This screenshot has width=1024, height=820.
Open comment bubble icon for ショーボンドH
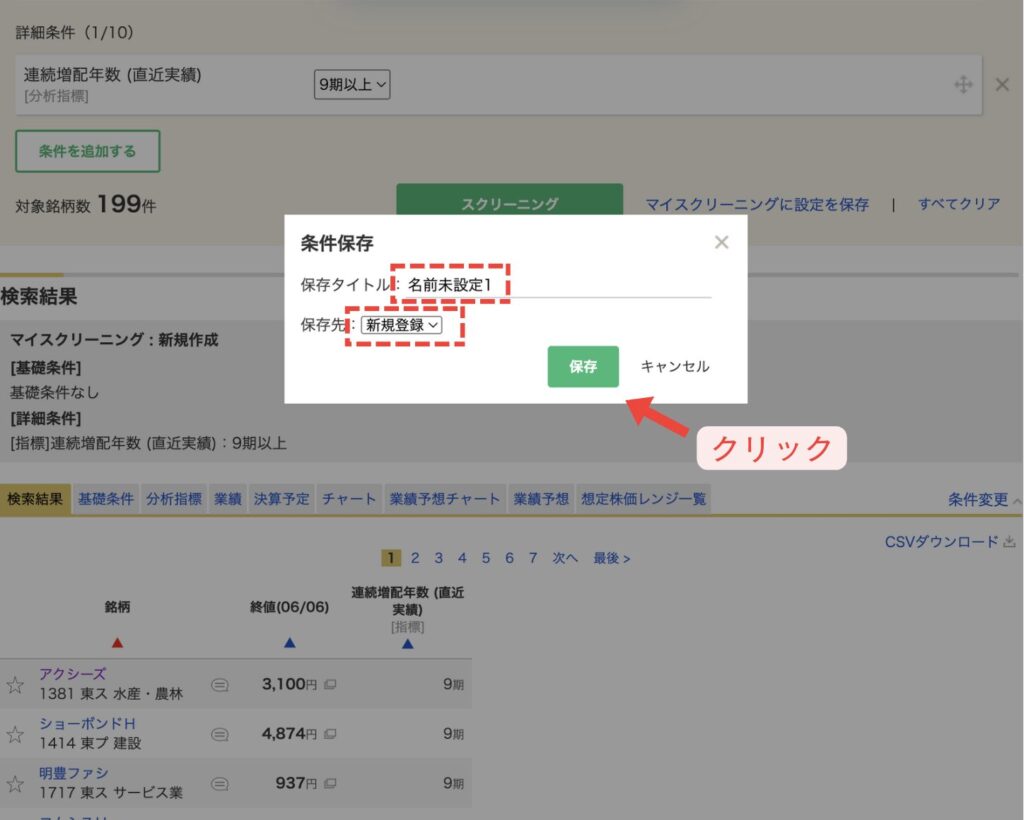tap(220, 734)
